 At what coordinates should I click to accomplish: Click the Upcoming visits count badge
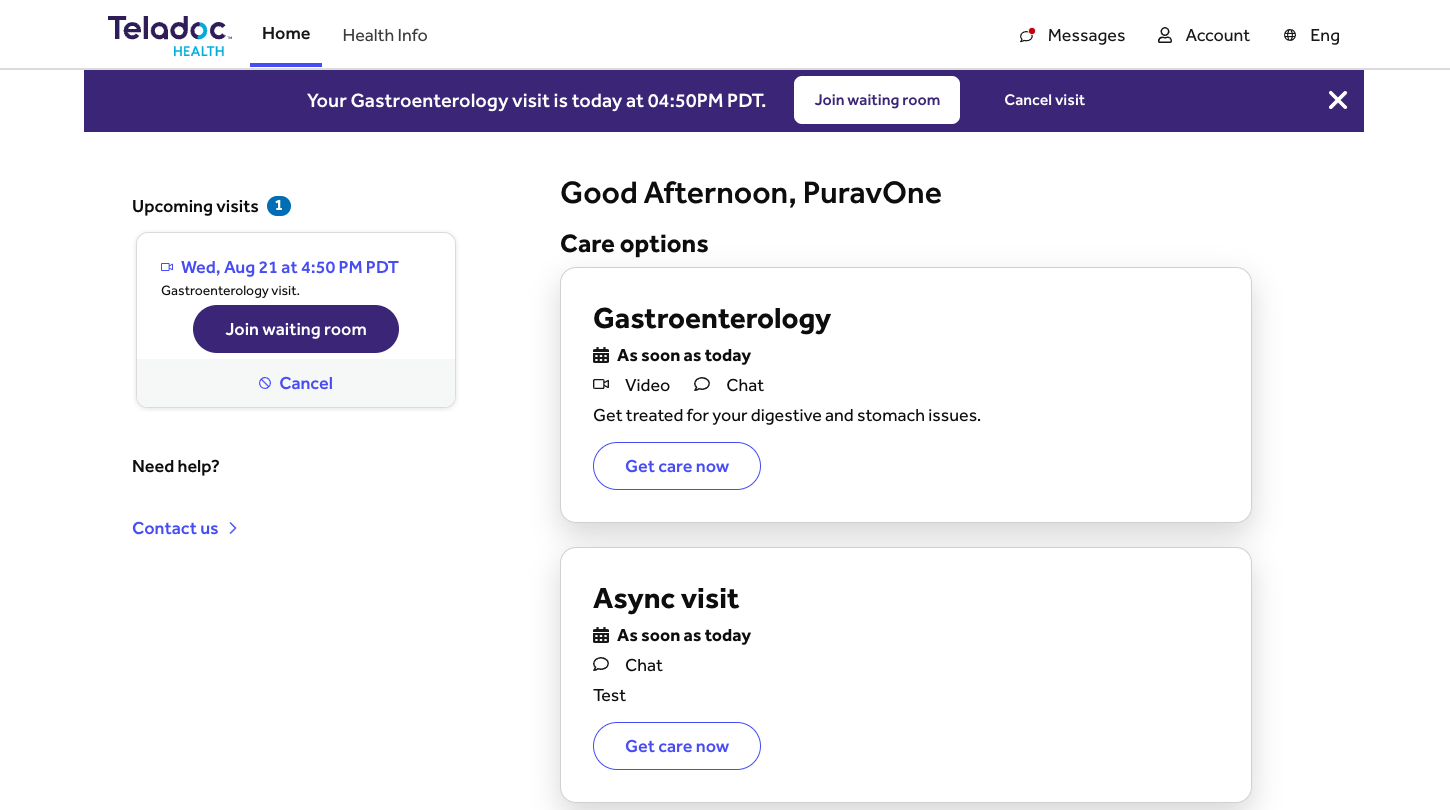tap(279, 206)
